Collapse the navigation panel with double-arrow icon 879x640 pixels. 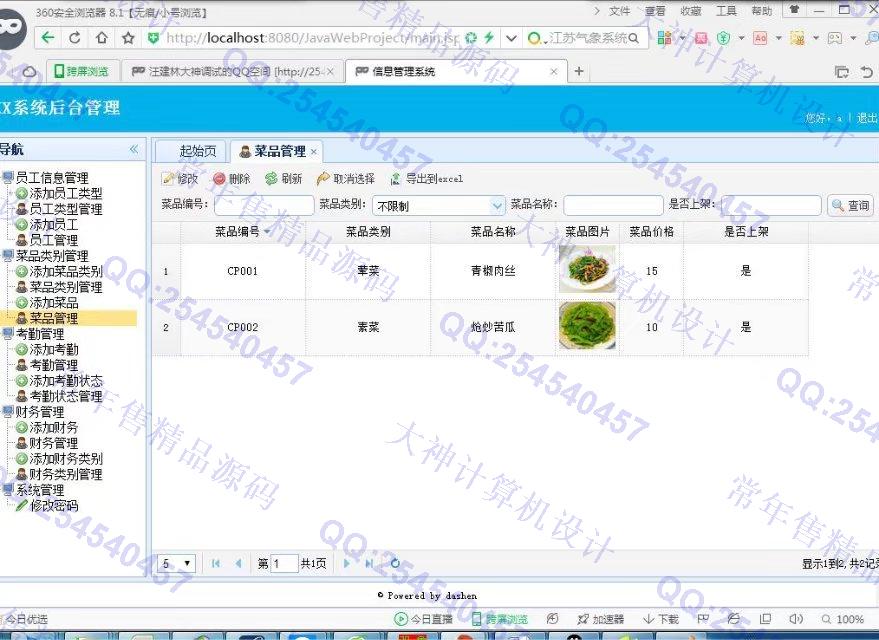coord(134,150)
